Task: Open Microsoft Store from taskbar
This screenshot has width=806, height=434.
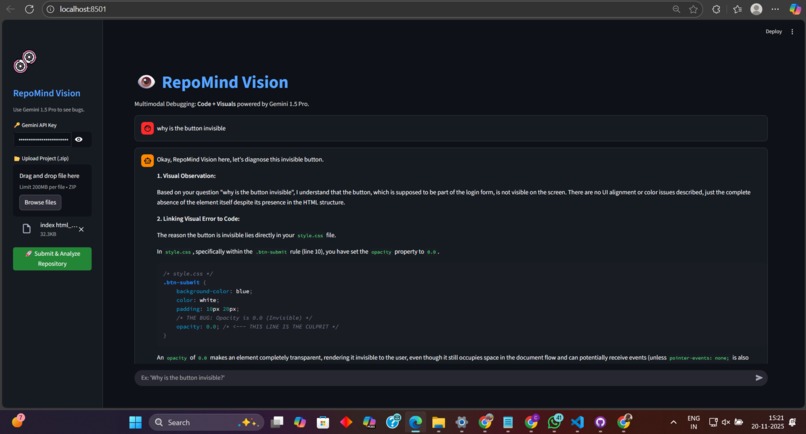Action: pyautogui.click(x=323, y=423)
